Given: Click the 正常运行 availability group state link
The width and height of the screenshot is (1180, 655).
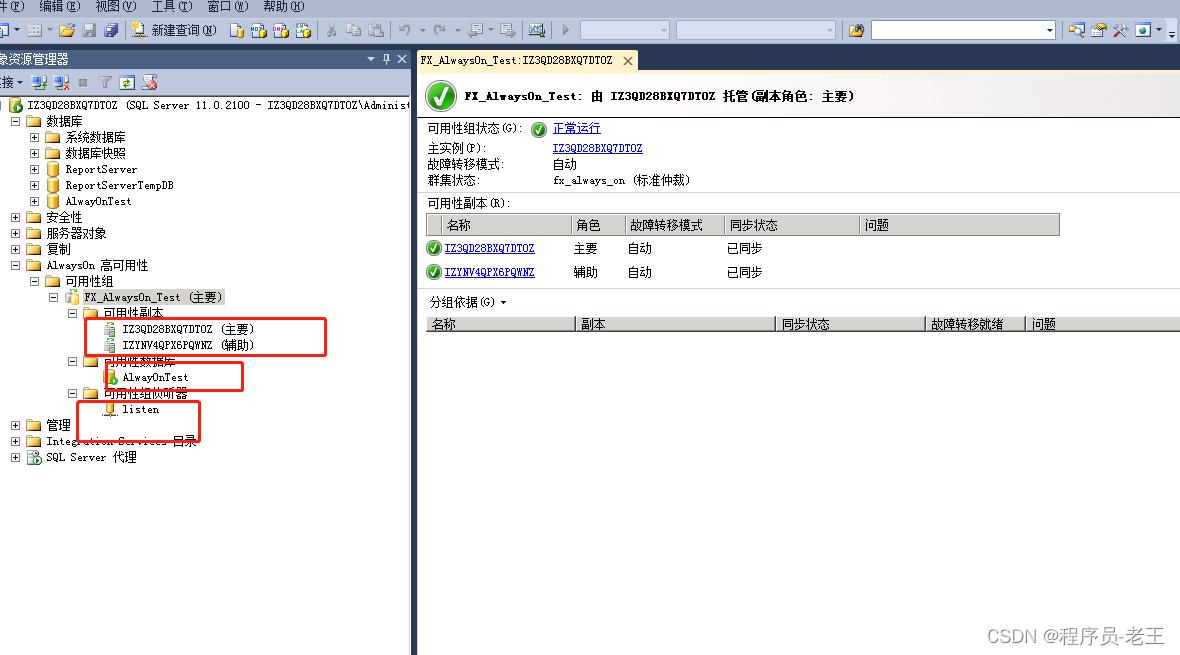Looking at the screenshot, I should (577, 128).
